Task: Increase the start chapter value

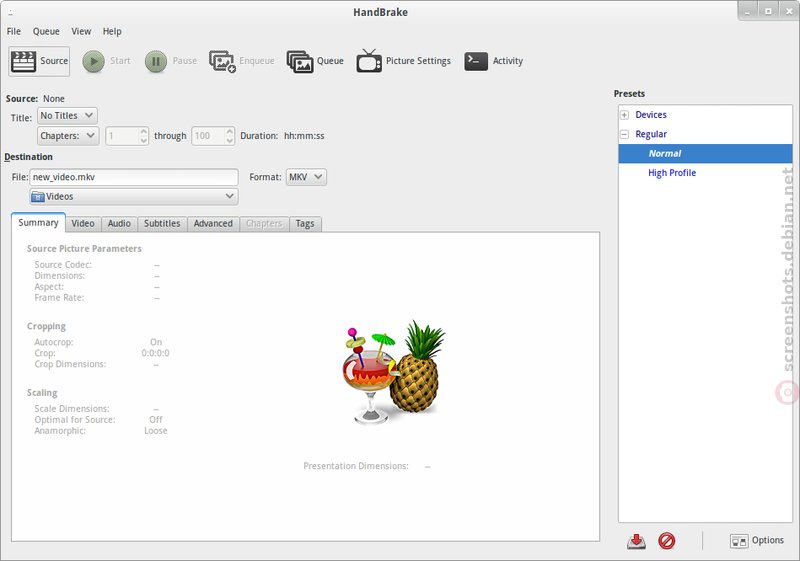Action: coord(143,132)
